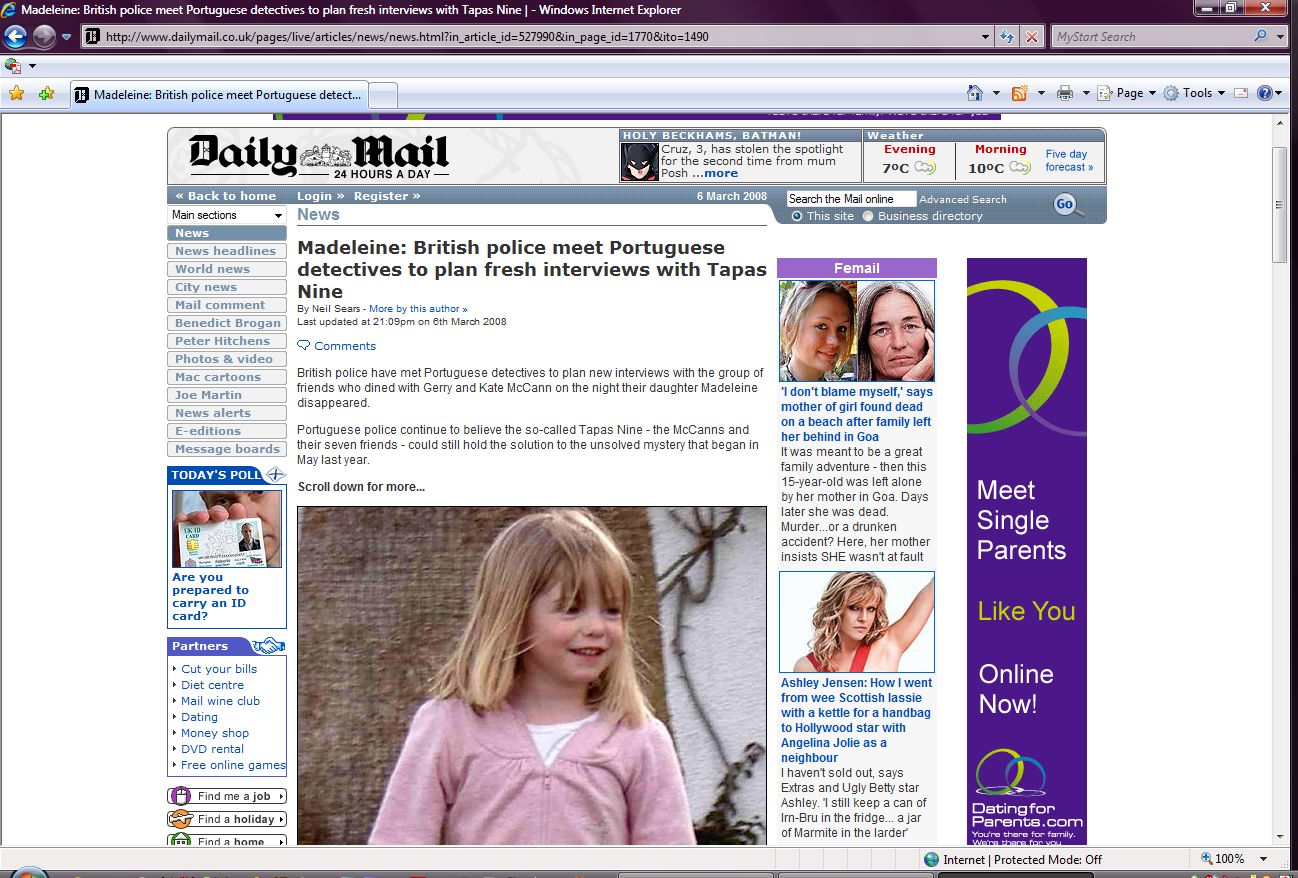Screen dimensions: 1298x878
Task: Open the "Main sections" dropdown
Action: tap(227, 215)
